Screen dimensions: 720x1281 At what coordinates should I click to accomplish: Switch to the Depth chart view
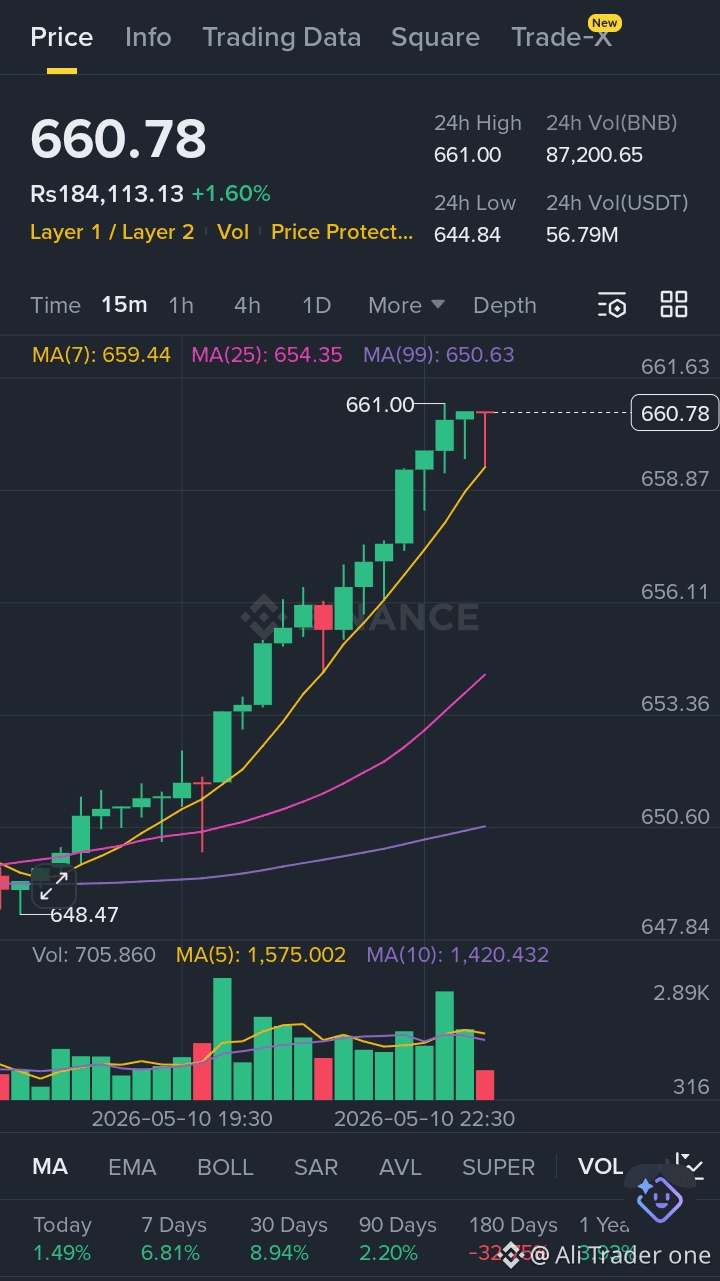(505, 305)
